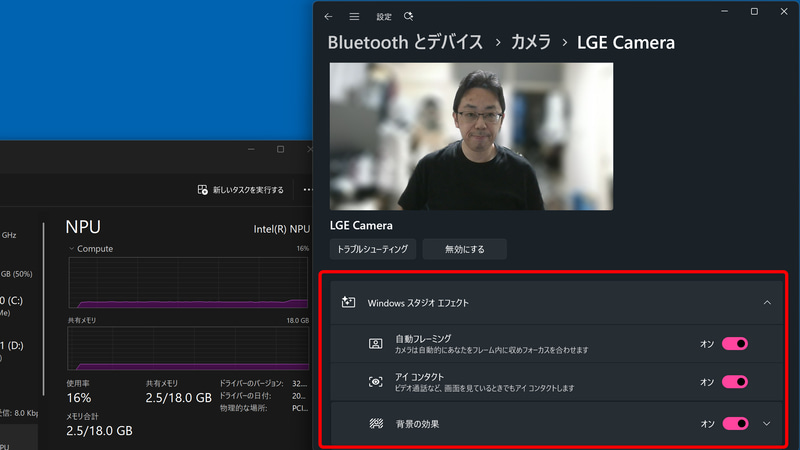Click the Windows Studio Effects sparkle icon
800x450 pixels.
(x=348, y=303)
